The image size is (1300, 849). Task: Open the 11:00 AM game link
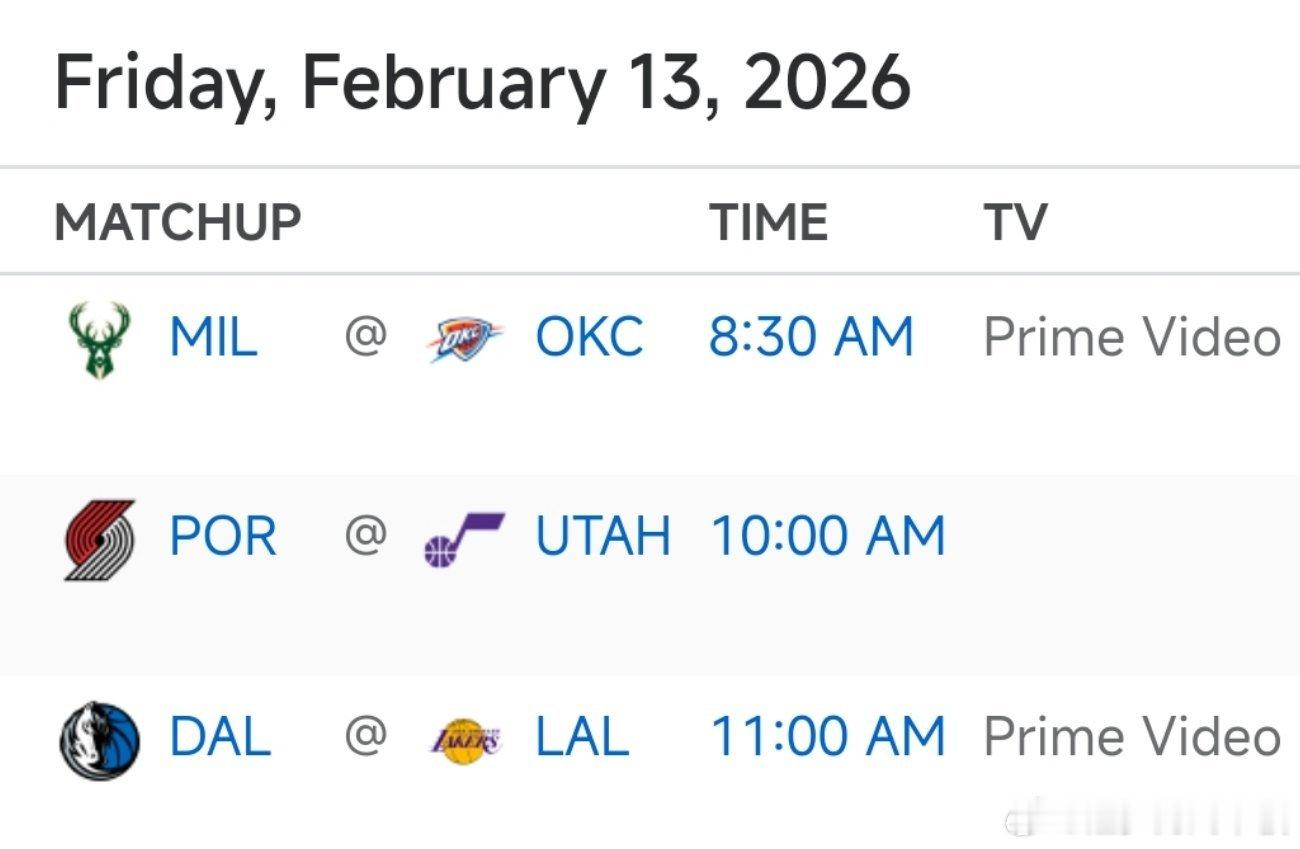tap(827, 738)
